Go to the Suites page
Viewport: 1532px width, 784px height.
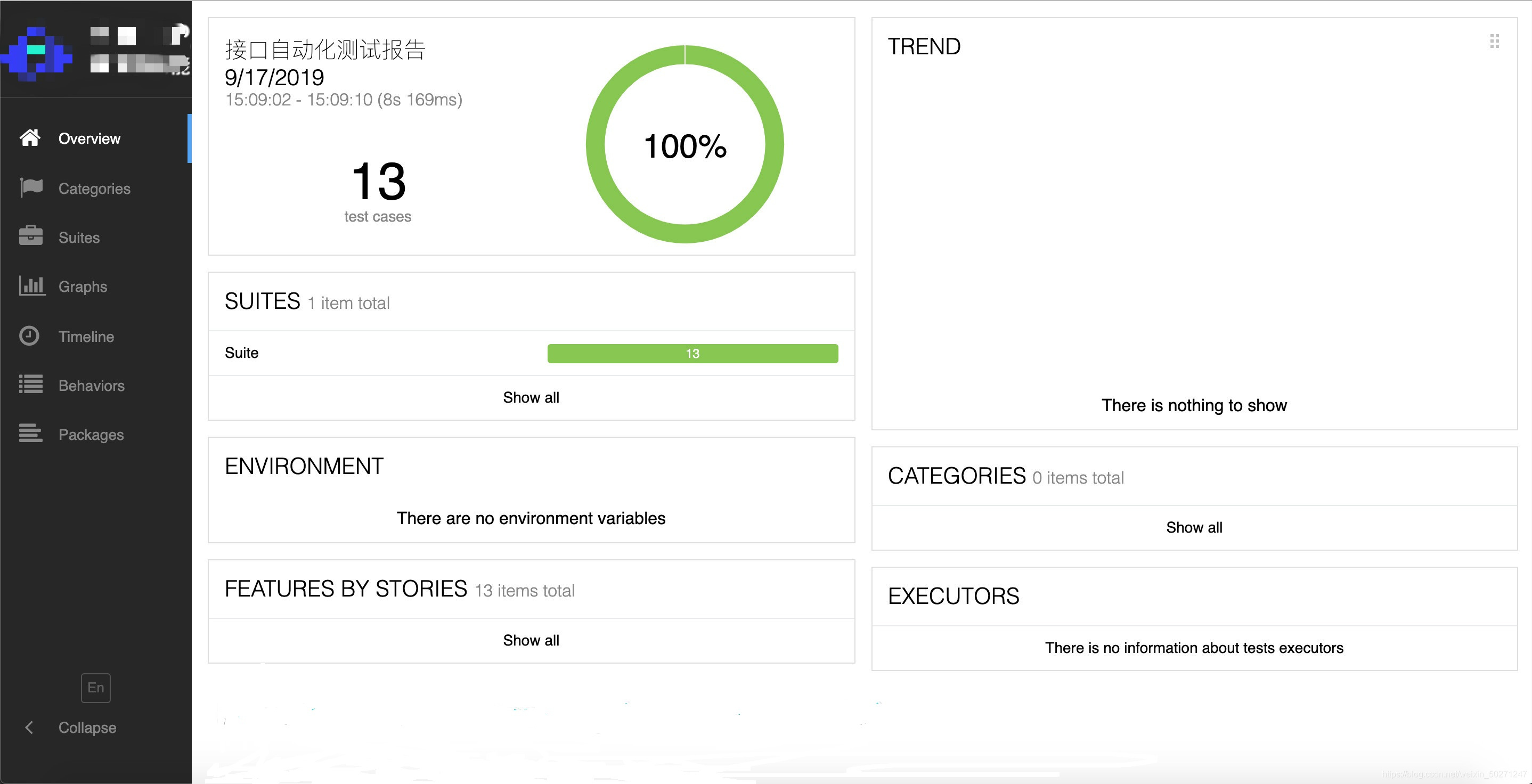78,238
